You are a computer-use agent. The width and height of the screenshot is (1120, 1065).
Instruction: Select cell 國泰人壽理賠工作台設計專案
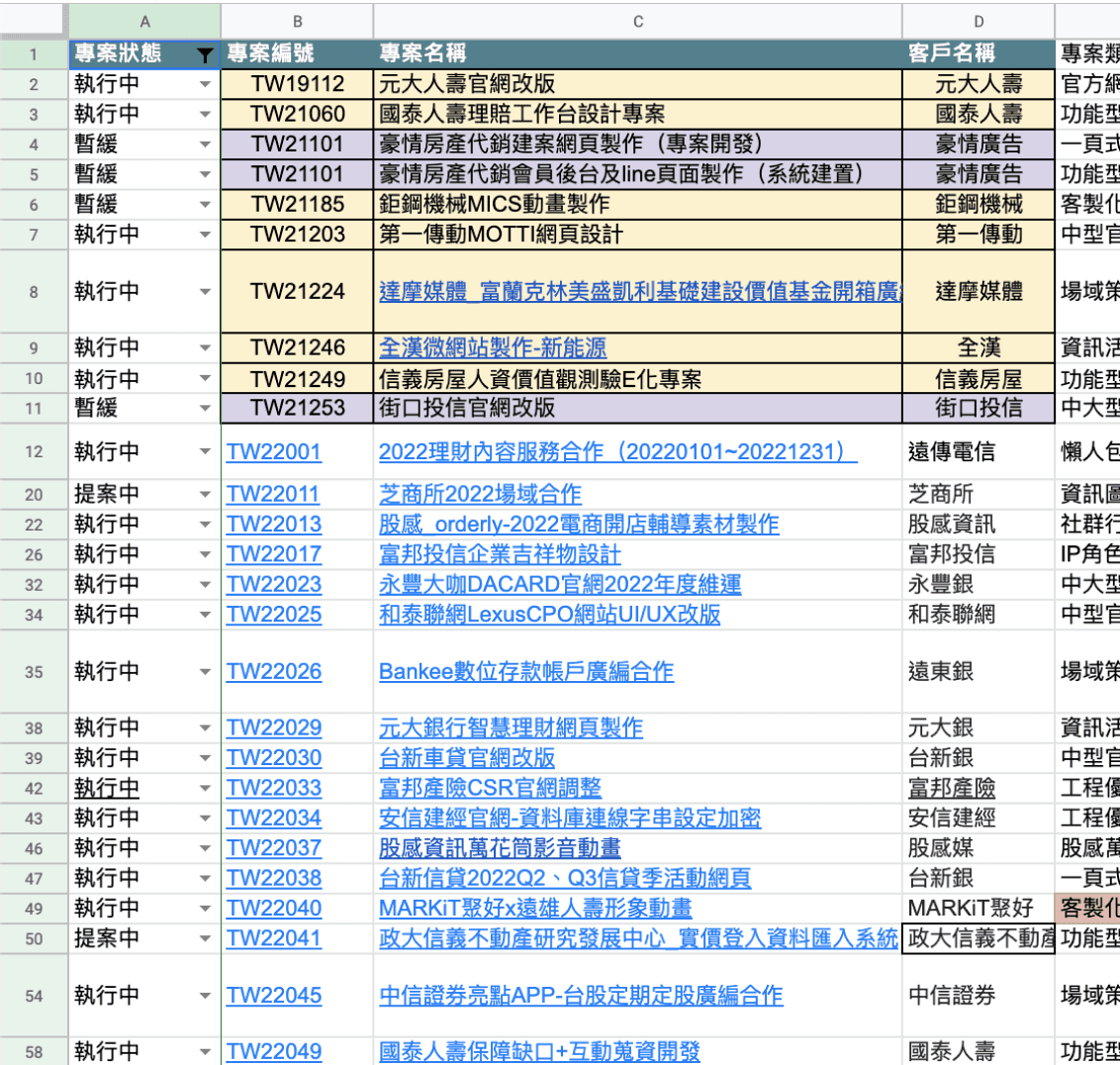click(x=638, y=115)
